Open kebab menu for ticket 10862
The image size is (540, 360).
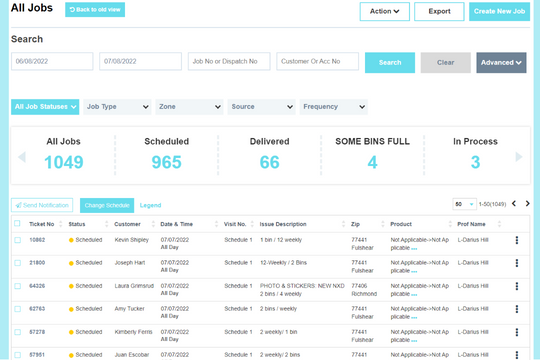pyautogui.click(x=517, y=240)
